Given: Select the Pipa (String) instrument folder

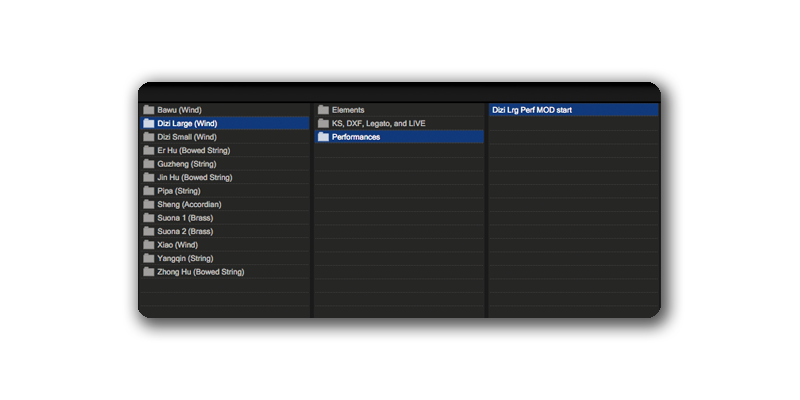Looking at the screenshot, I should click(179, 191).
